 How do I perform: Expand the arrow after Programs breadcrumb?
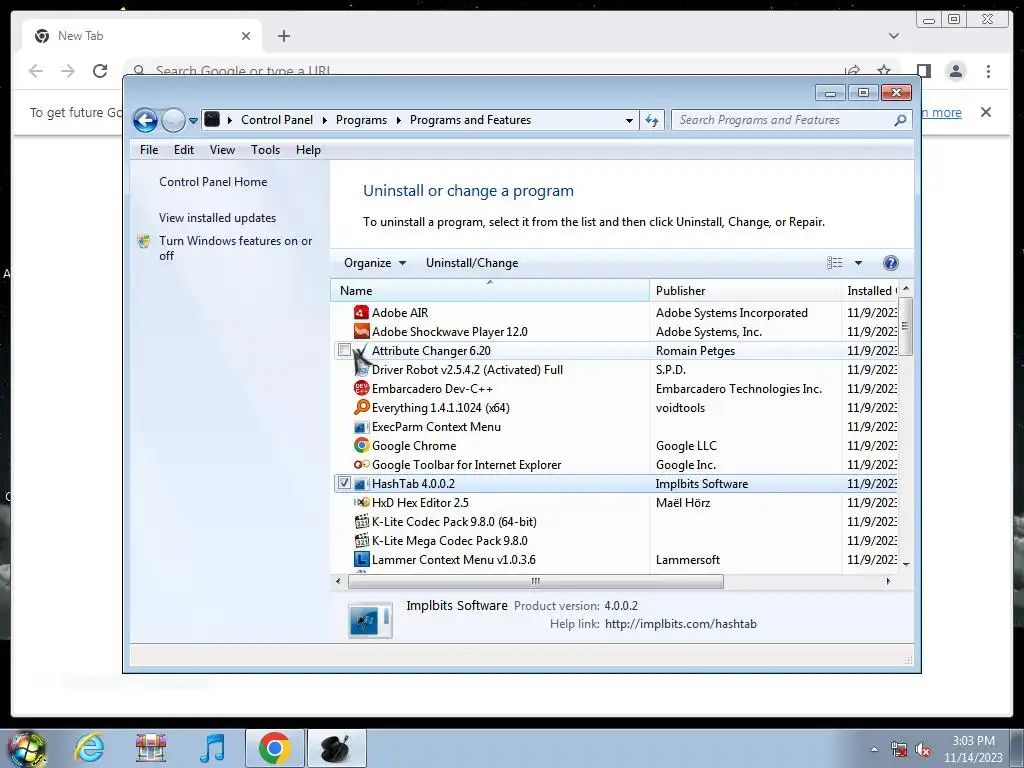(398, 120)
